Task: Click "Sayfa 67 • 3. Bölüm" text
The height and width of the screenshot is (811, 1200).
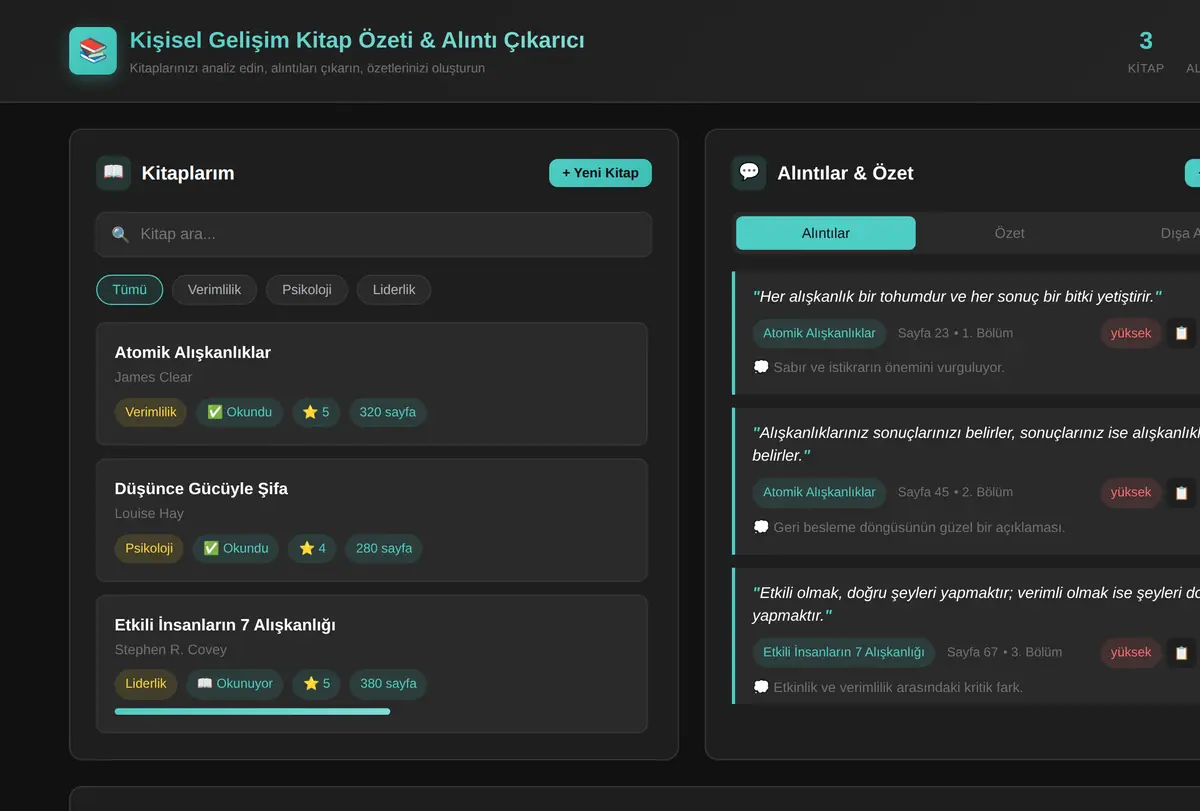Action: click(1004, 652)
